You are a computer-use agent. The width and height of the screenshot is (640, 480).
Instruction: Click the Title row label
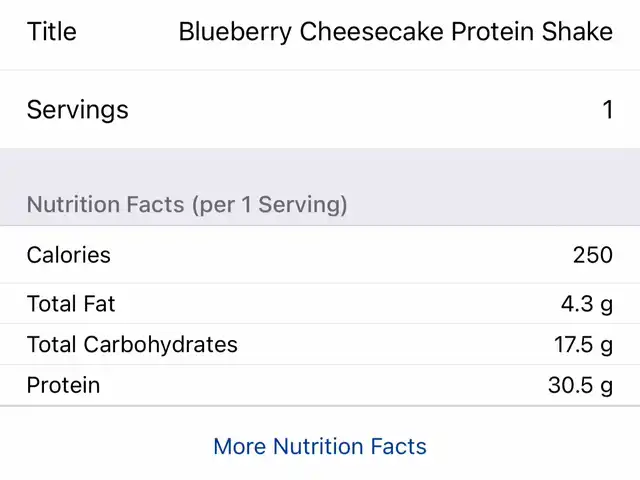pos(51,32)
